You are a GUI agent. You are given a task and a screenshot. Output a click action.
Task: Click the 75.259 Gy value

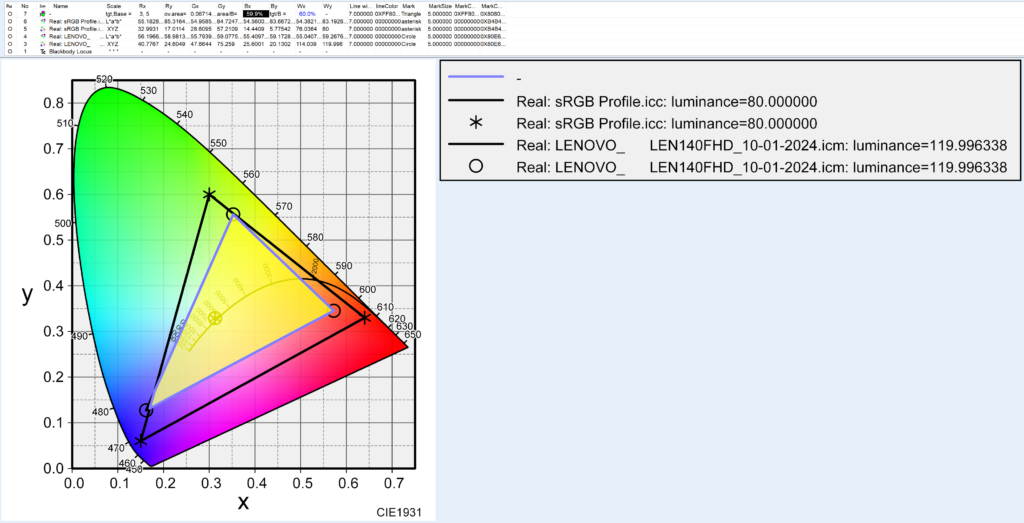pos(226,44)
